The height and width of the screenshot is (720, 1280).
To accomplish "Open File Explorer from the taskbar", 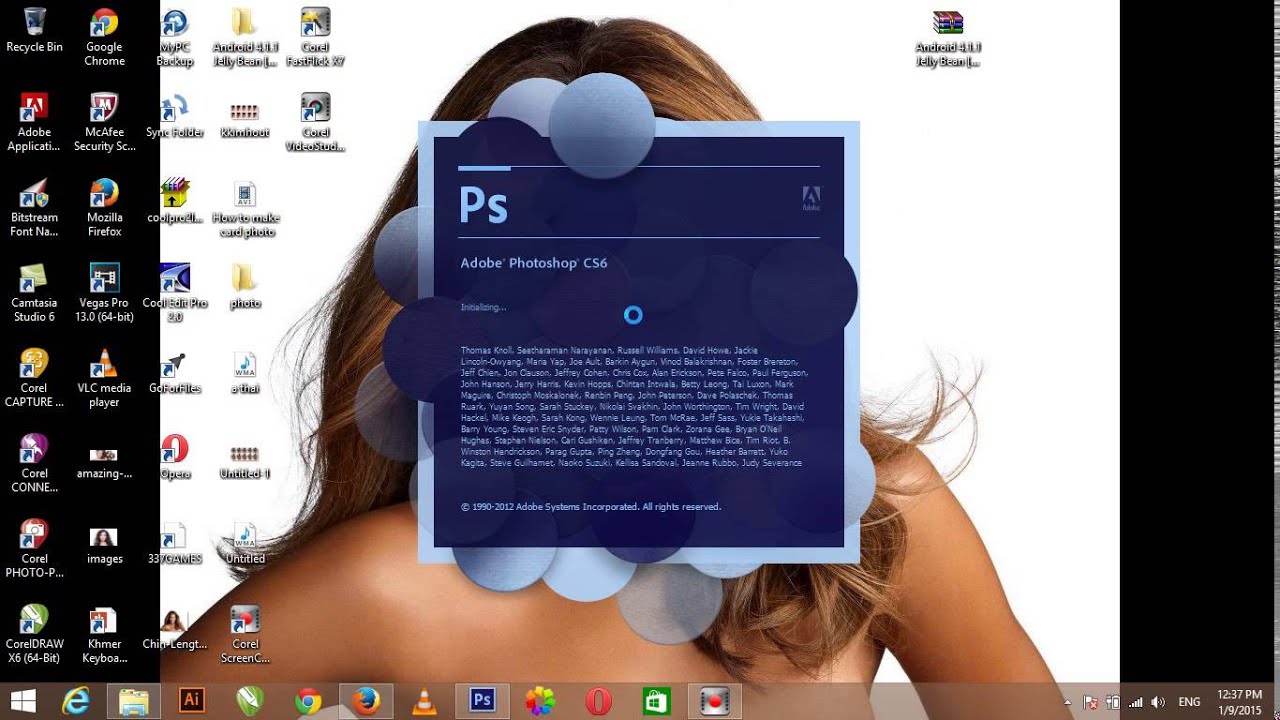I will [134, 702].
